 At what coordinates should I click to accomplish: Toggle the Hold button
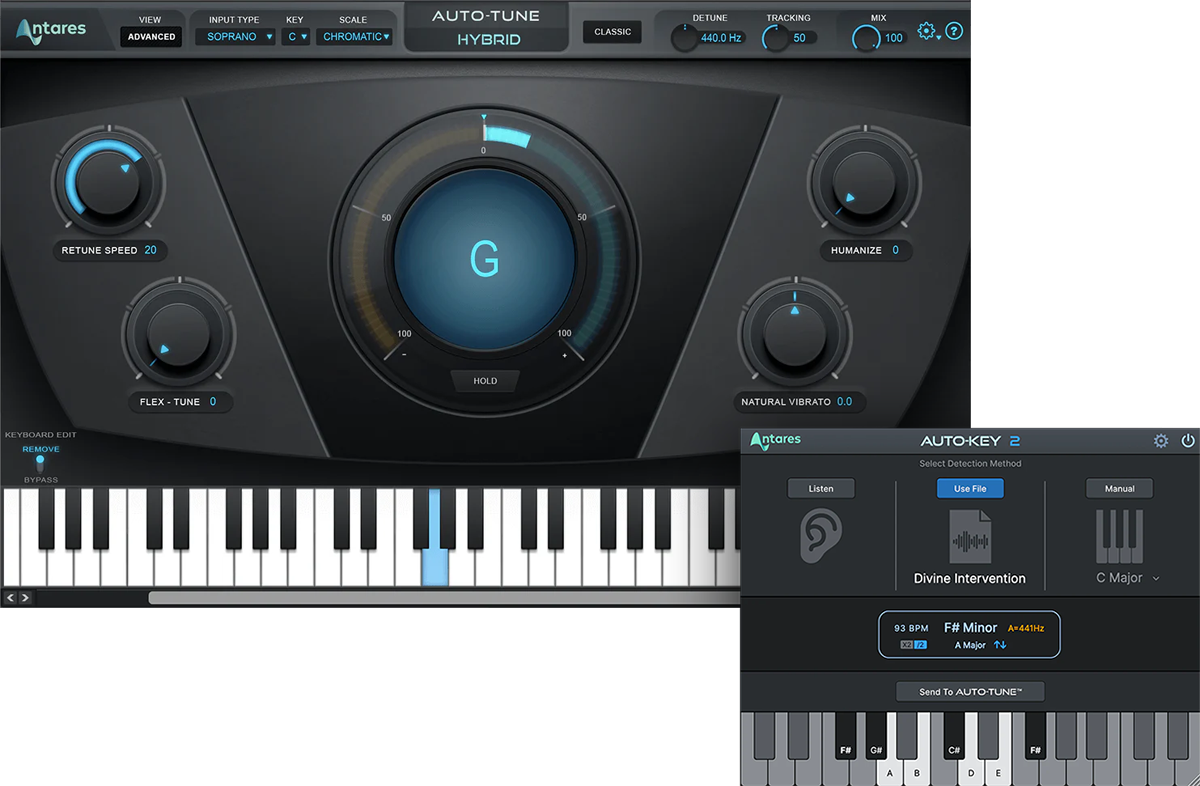485,381
